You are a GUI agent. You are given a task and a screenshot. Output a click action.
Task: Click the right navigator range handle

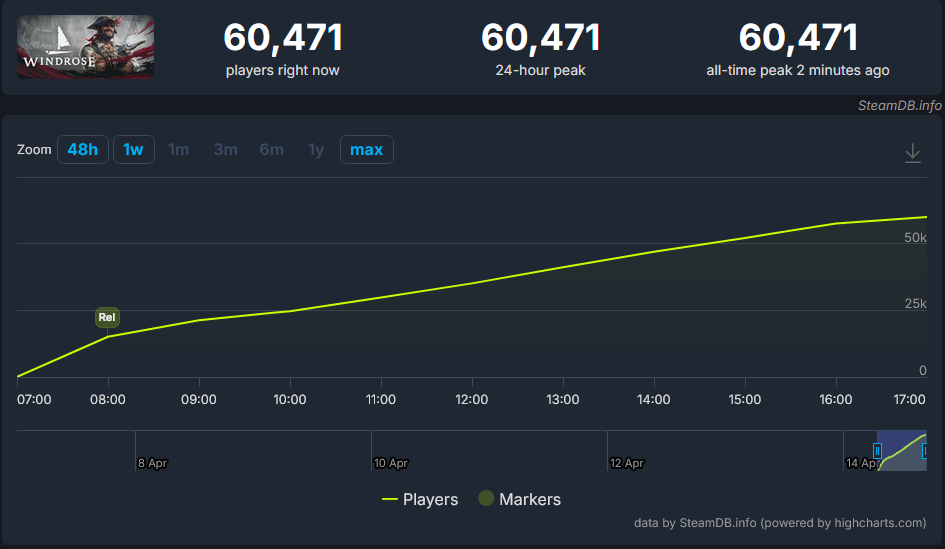[x=925, y=451]
